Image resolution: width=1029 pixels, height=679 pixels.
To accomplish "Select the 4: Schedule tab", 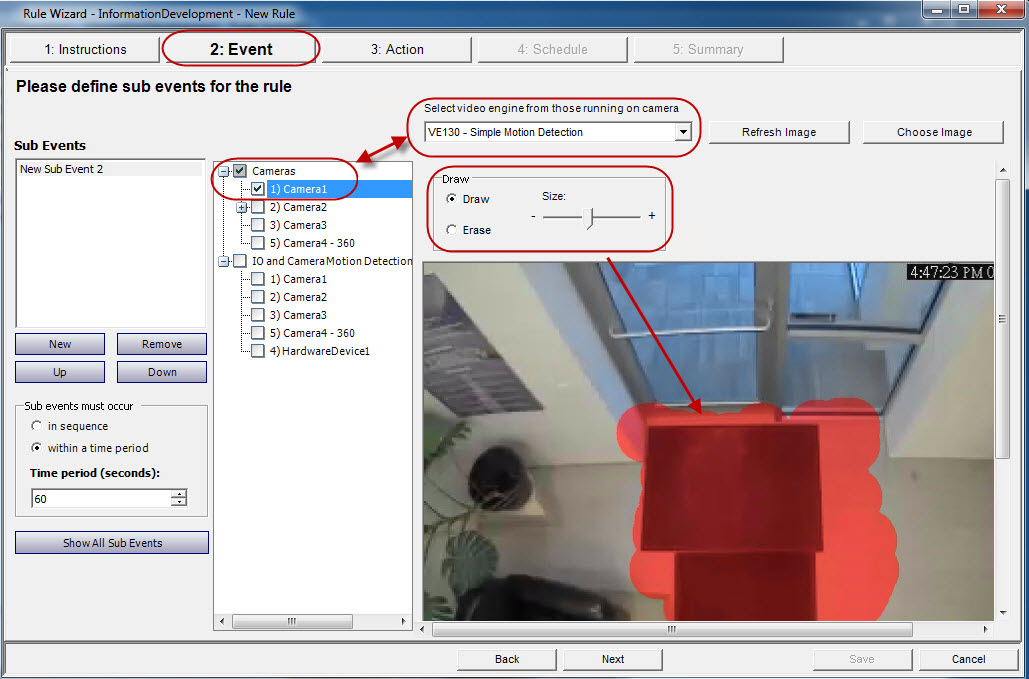I will click(552, 50).
